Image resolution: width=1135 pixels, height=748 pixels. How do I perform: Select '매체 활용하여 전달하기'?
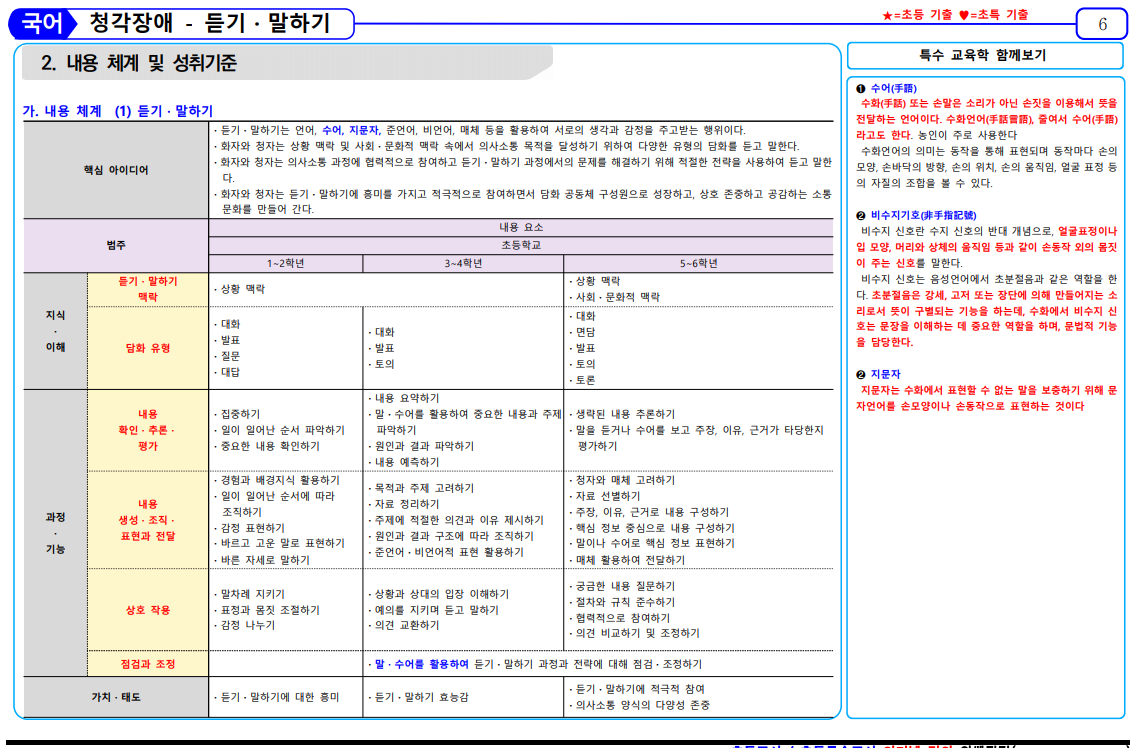[x=630, y=560]
